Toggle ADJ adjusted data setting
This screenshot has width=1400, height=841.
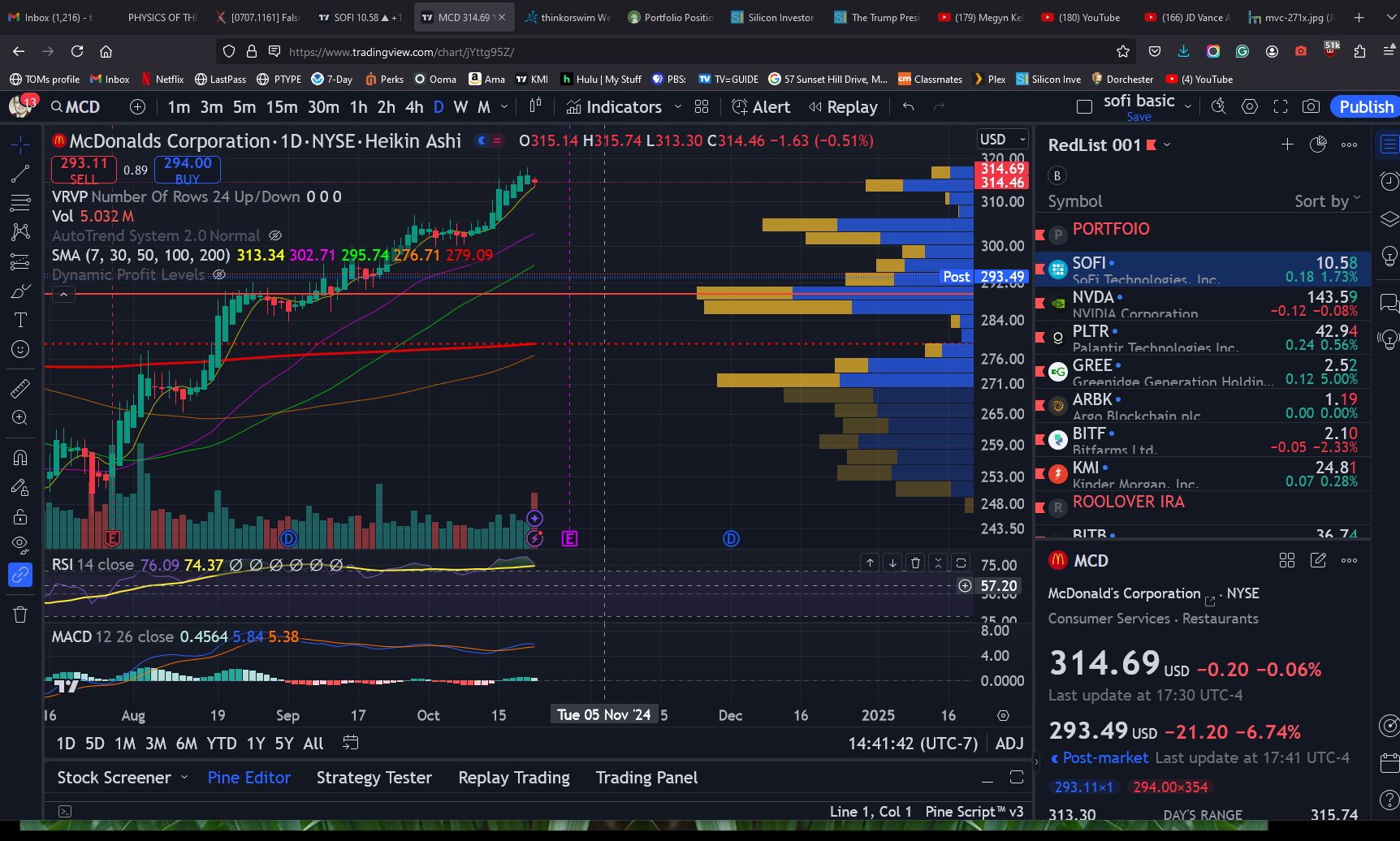click(1009, 744)
